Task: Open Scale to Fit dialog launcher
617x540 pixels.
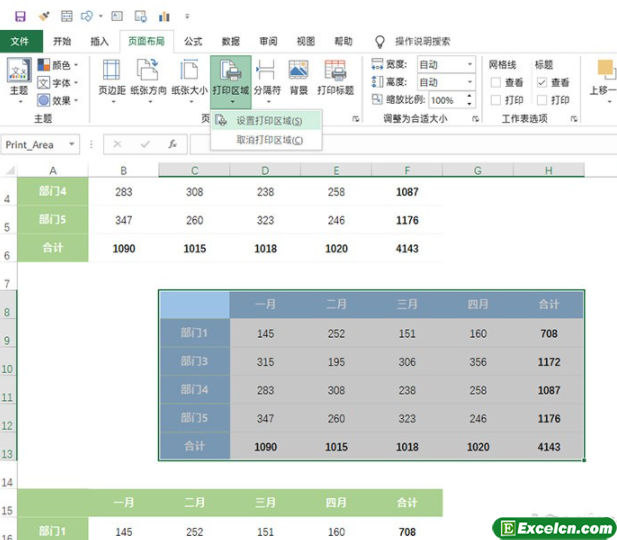Action: click(475, 119)
